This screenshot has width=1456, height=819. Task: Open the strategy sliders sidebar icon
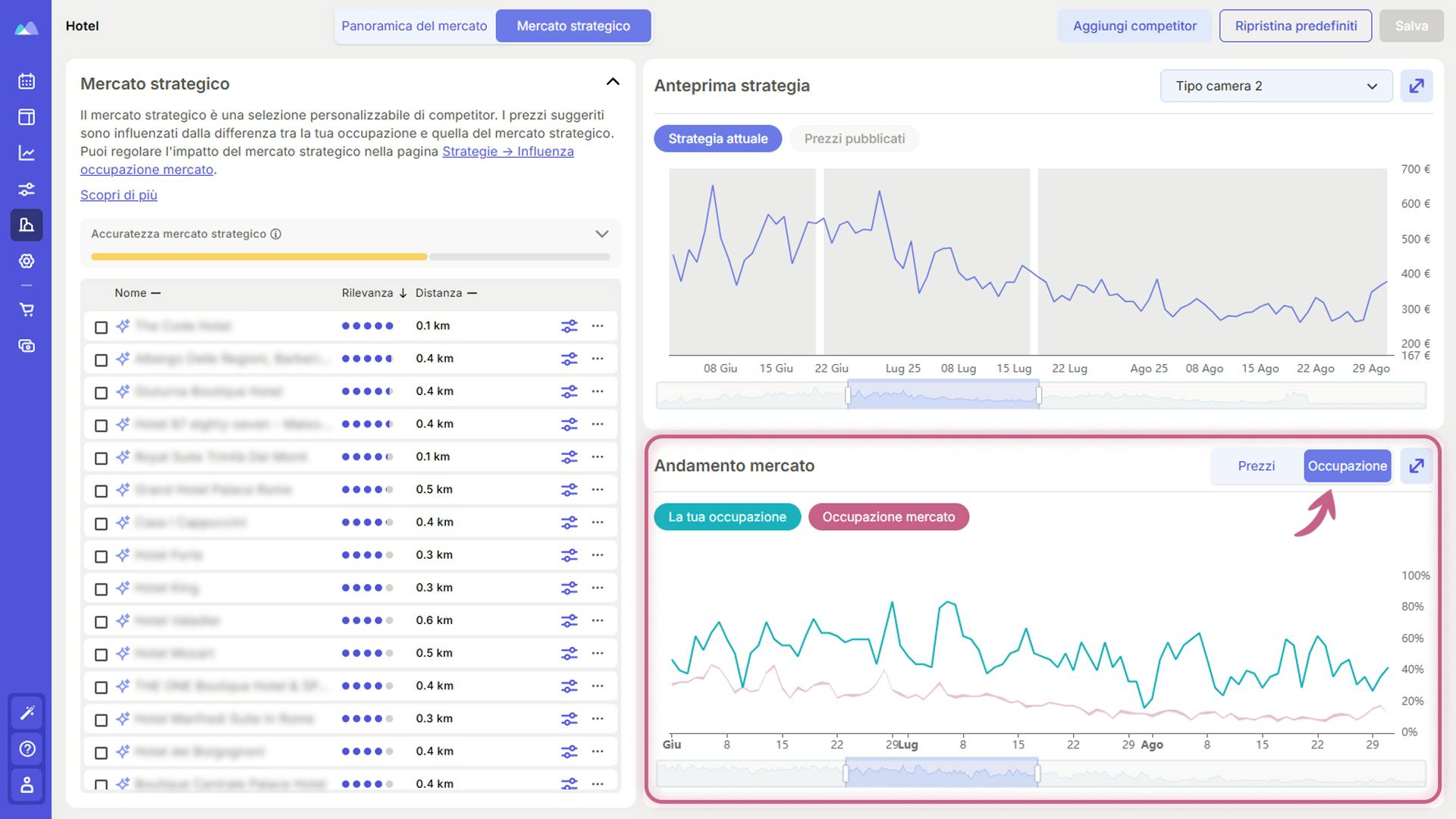tap(27, 189)
